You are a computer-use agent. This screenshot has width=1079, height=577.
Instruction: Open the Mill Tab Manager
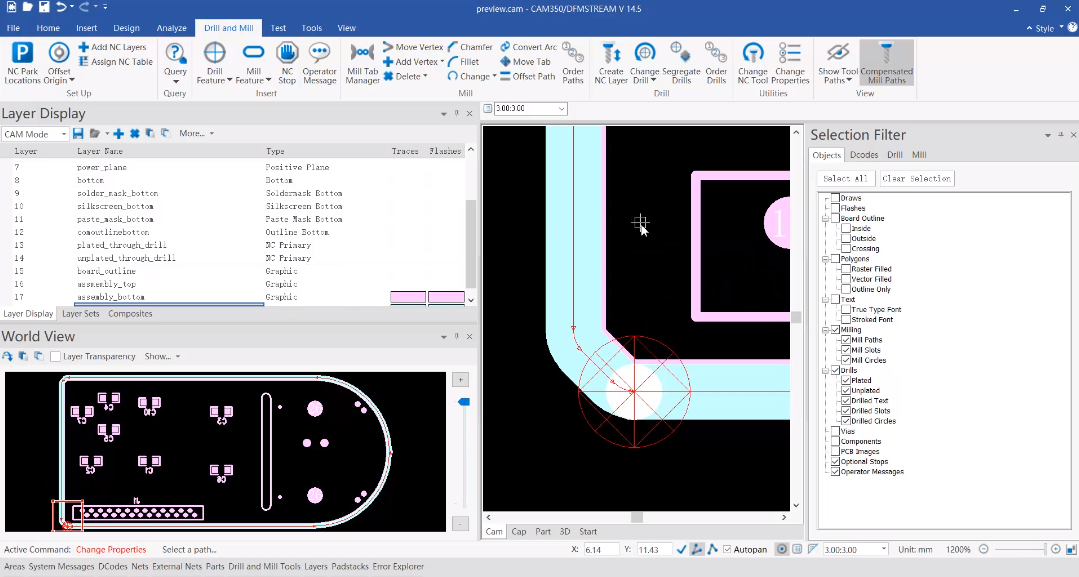coord(362,63)
